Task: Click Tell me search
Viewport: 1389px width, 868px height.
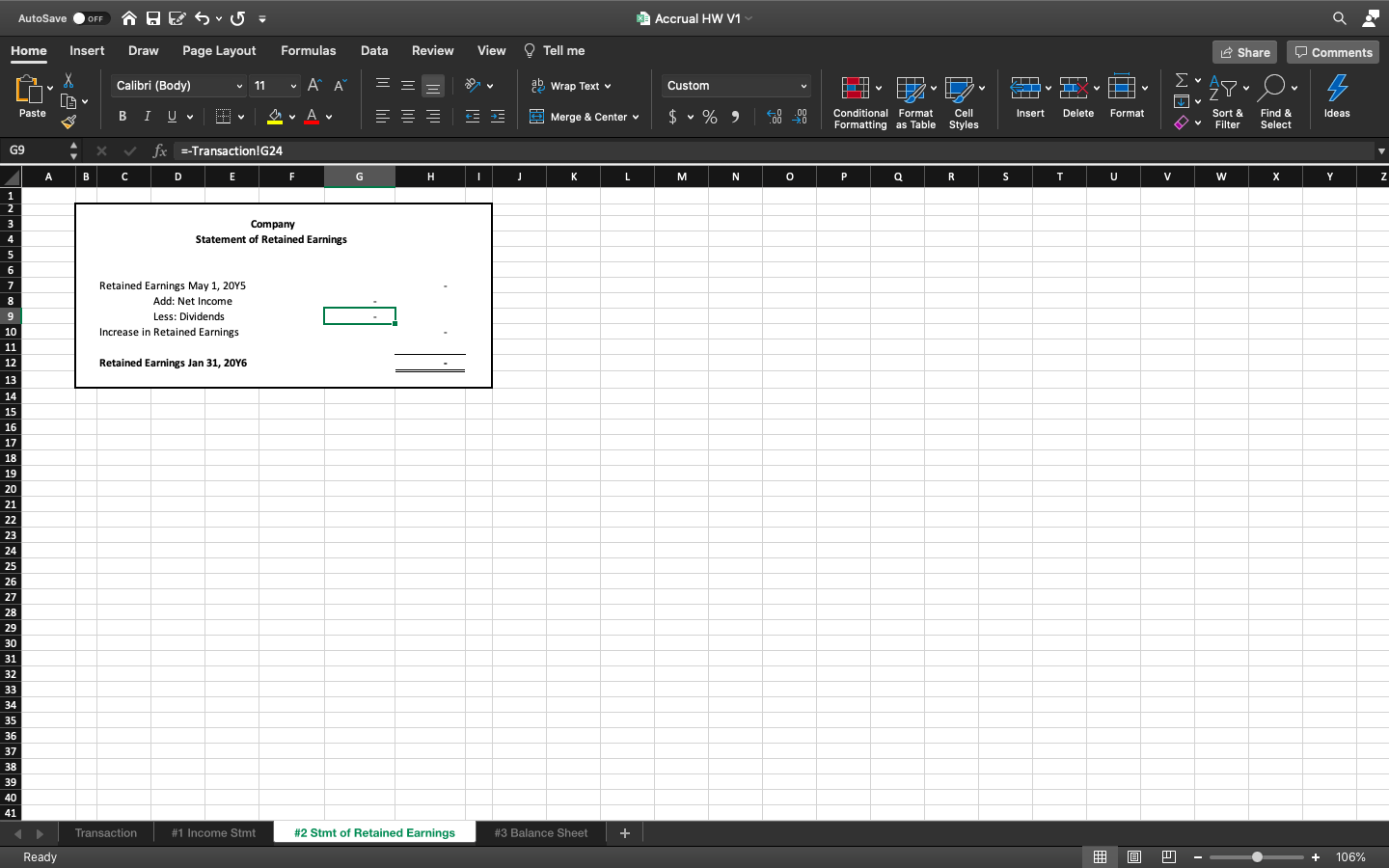Action: [555, 50]
